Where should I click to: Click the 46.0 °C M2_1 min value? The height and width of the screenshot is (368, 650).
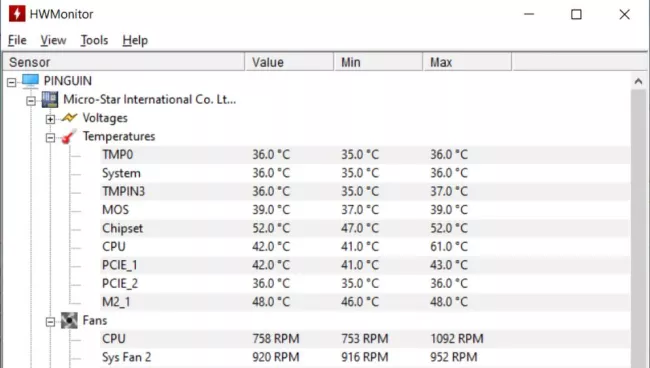click(x=360, y=302)
